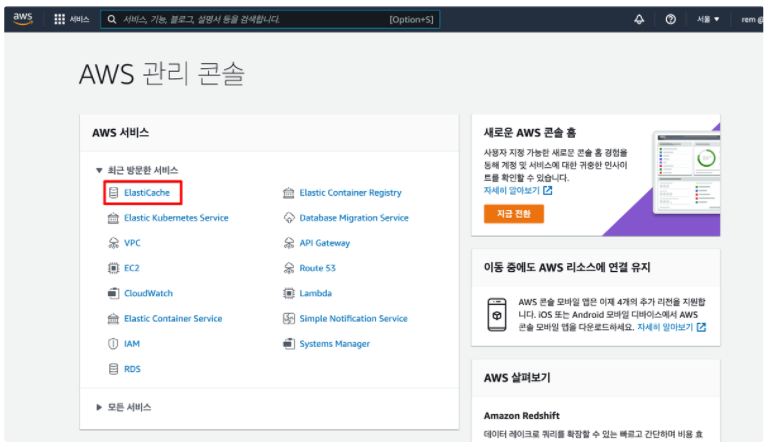
Task: Click the Amazon Redshift heading
Action: tap(522, 416)
